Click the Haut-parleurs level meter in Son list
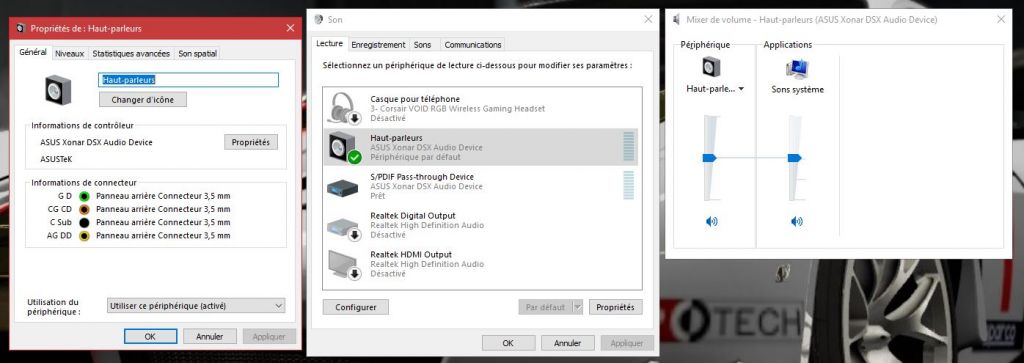Screen dimensions: 1024x363 click(x=629, y=146)
